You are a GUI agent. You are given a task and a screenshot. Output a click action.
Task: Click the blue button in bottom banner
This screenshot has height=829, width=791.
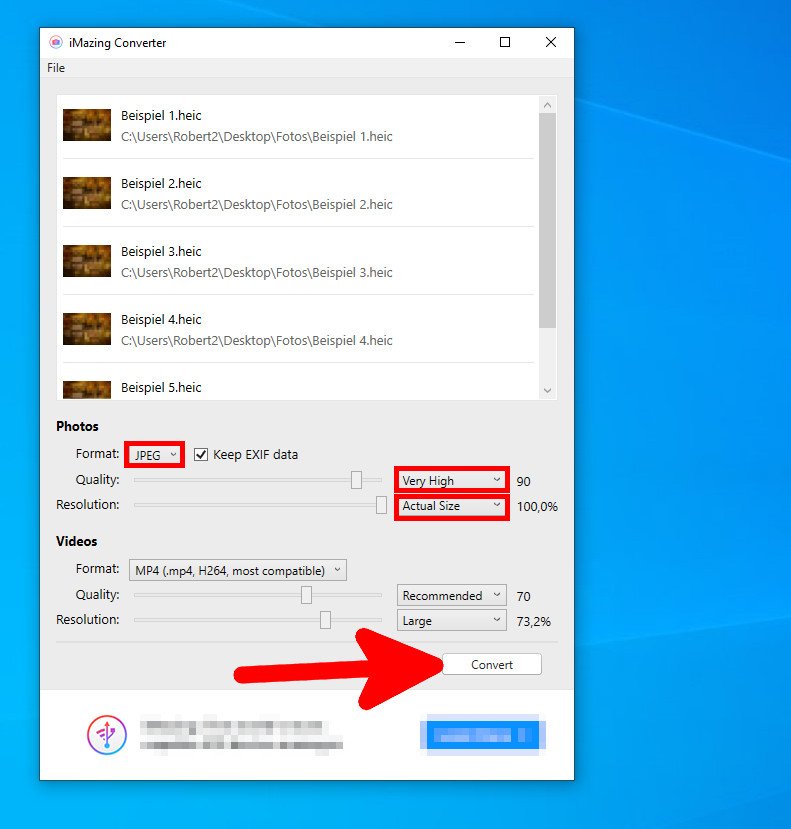click(x=482, y=735)
